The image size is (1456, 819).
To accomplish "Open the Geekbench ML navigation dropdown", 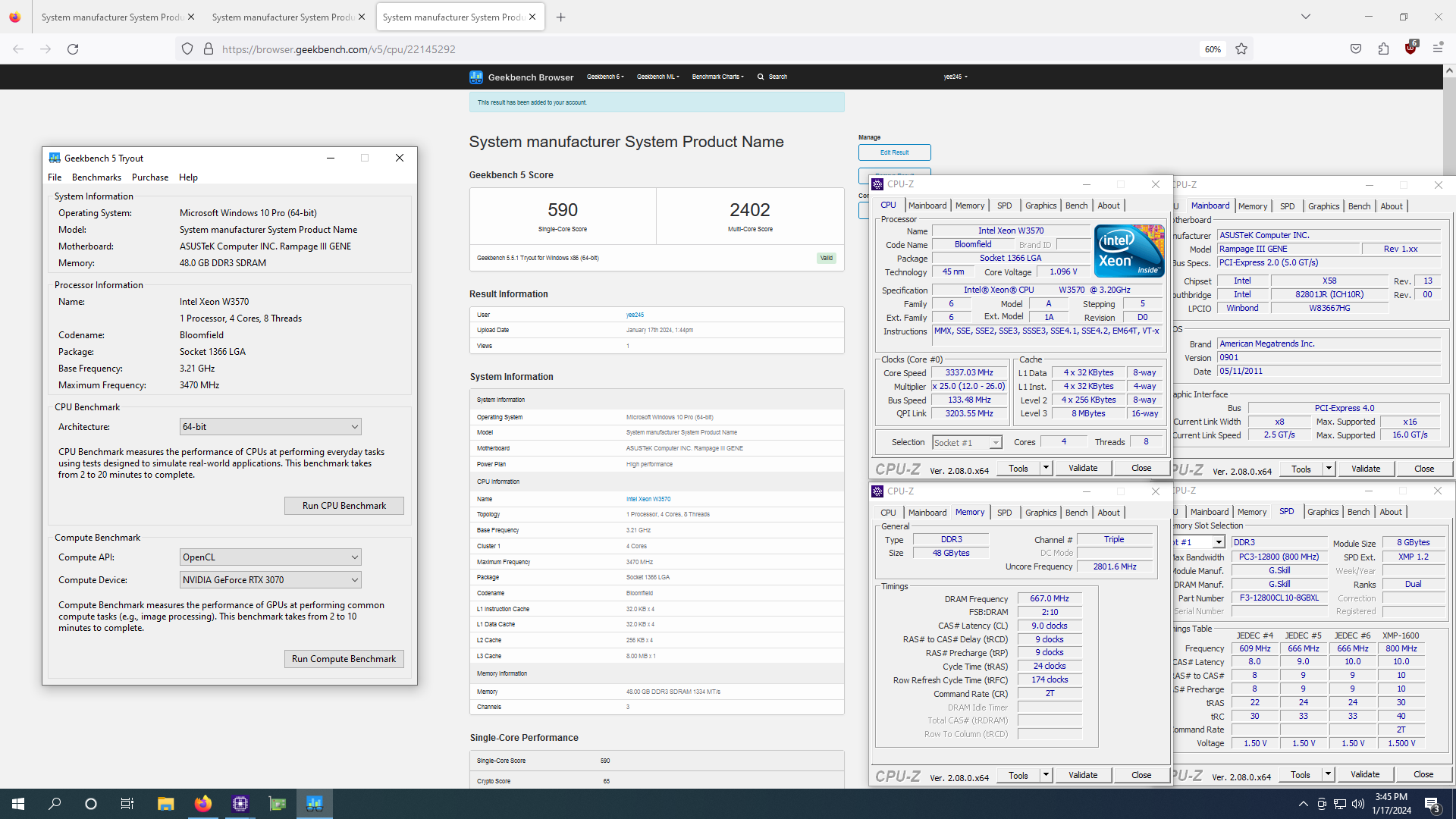I will point(657,77).
